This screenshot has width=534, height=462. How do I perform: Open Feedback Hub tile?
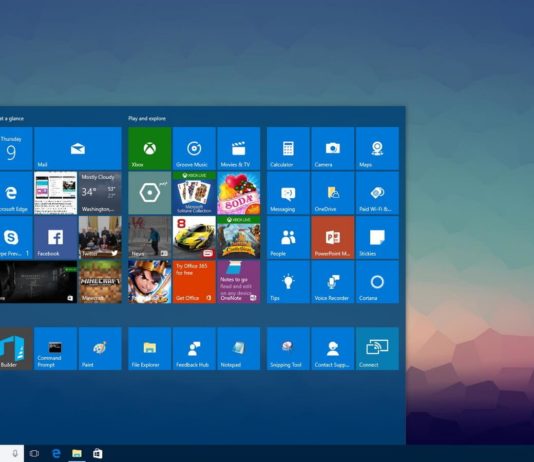click(194, 349)
